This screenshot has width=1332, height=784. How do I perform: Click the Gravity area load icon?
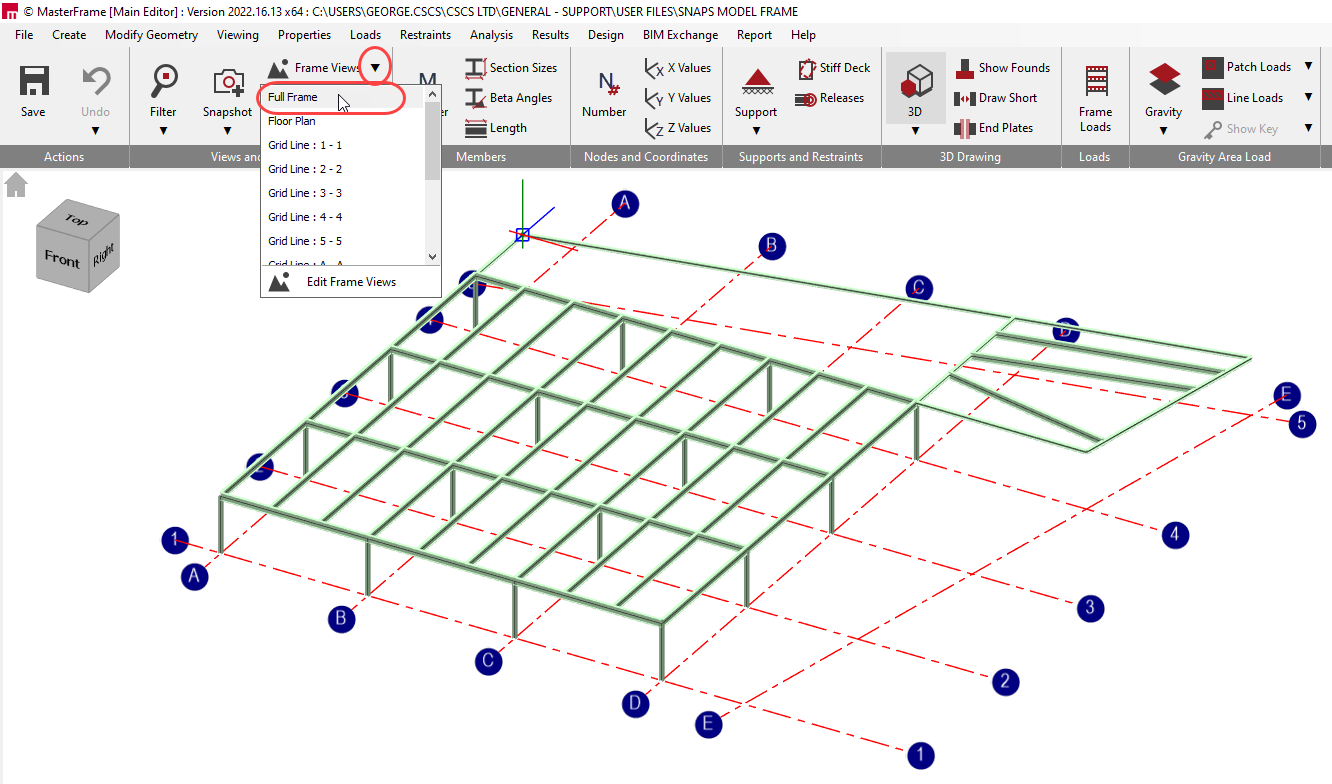1163,82
